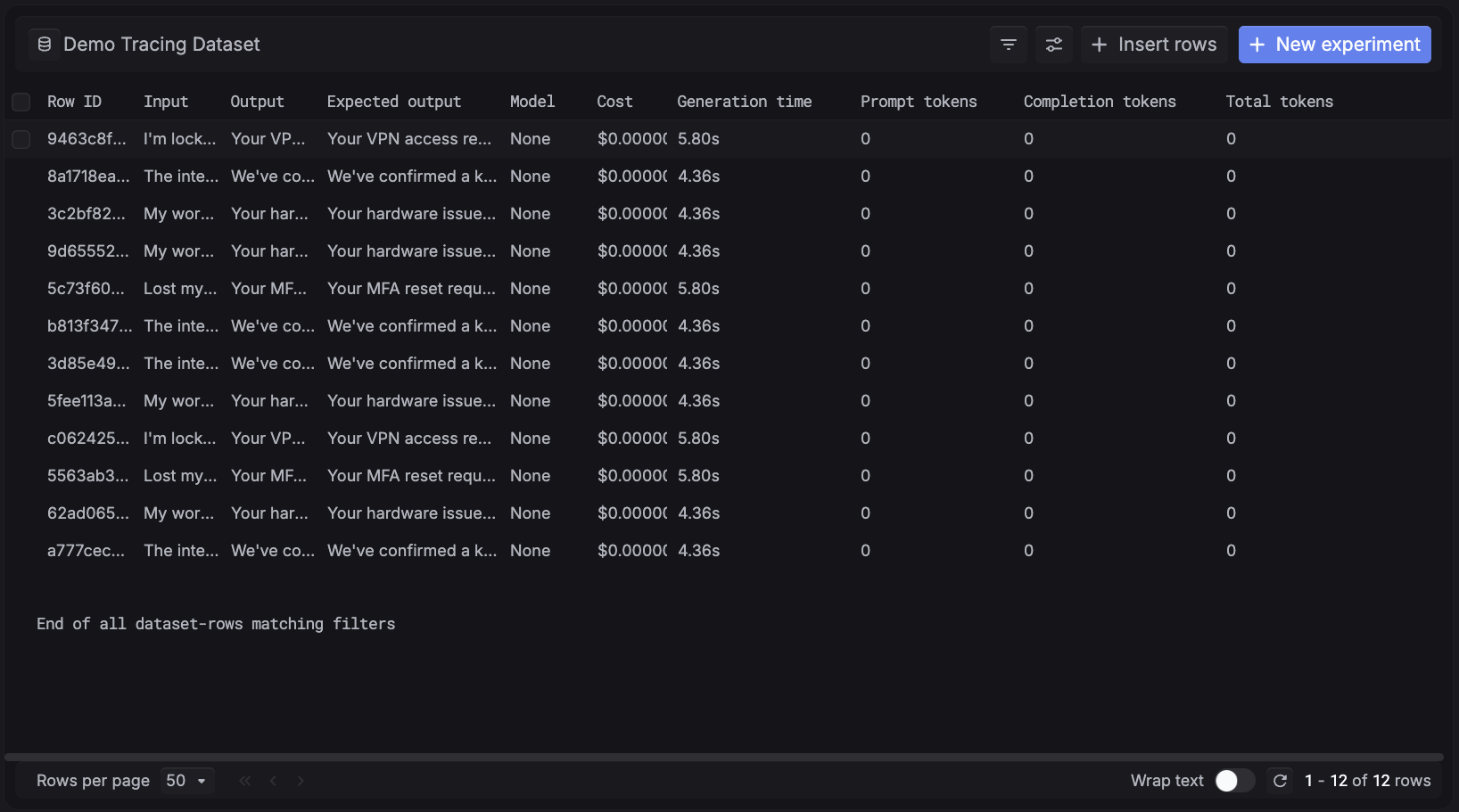Click the Output column header
The height and width of the screenshot is (812, 1459).
click(257, 102)
